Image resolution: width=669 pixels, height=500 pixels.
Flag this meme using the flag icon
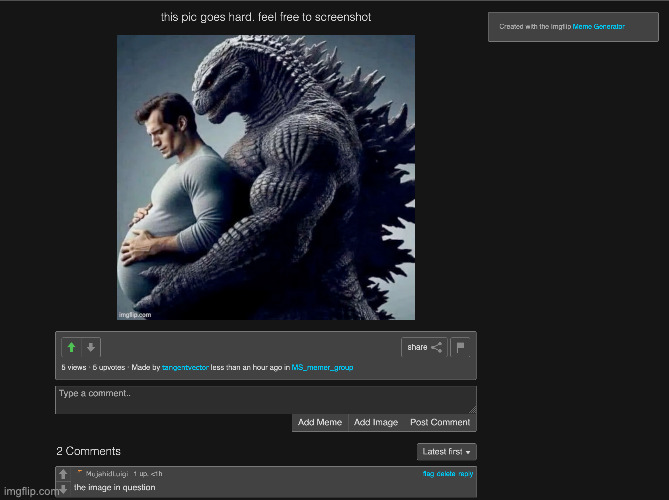coord(460,347)
